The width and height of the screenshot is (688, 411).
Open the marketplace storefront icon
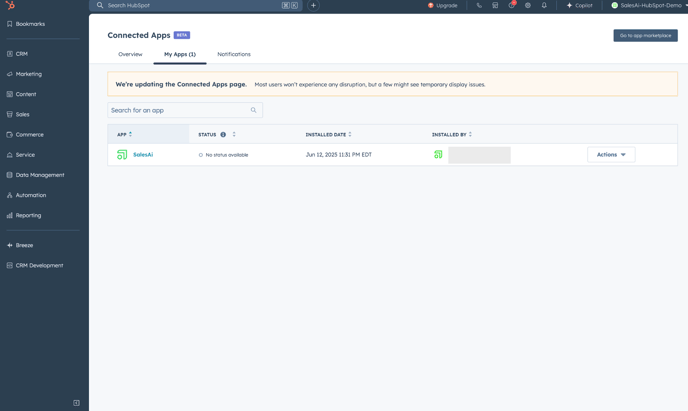coord(495,5)
